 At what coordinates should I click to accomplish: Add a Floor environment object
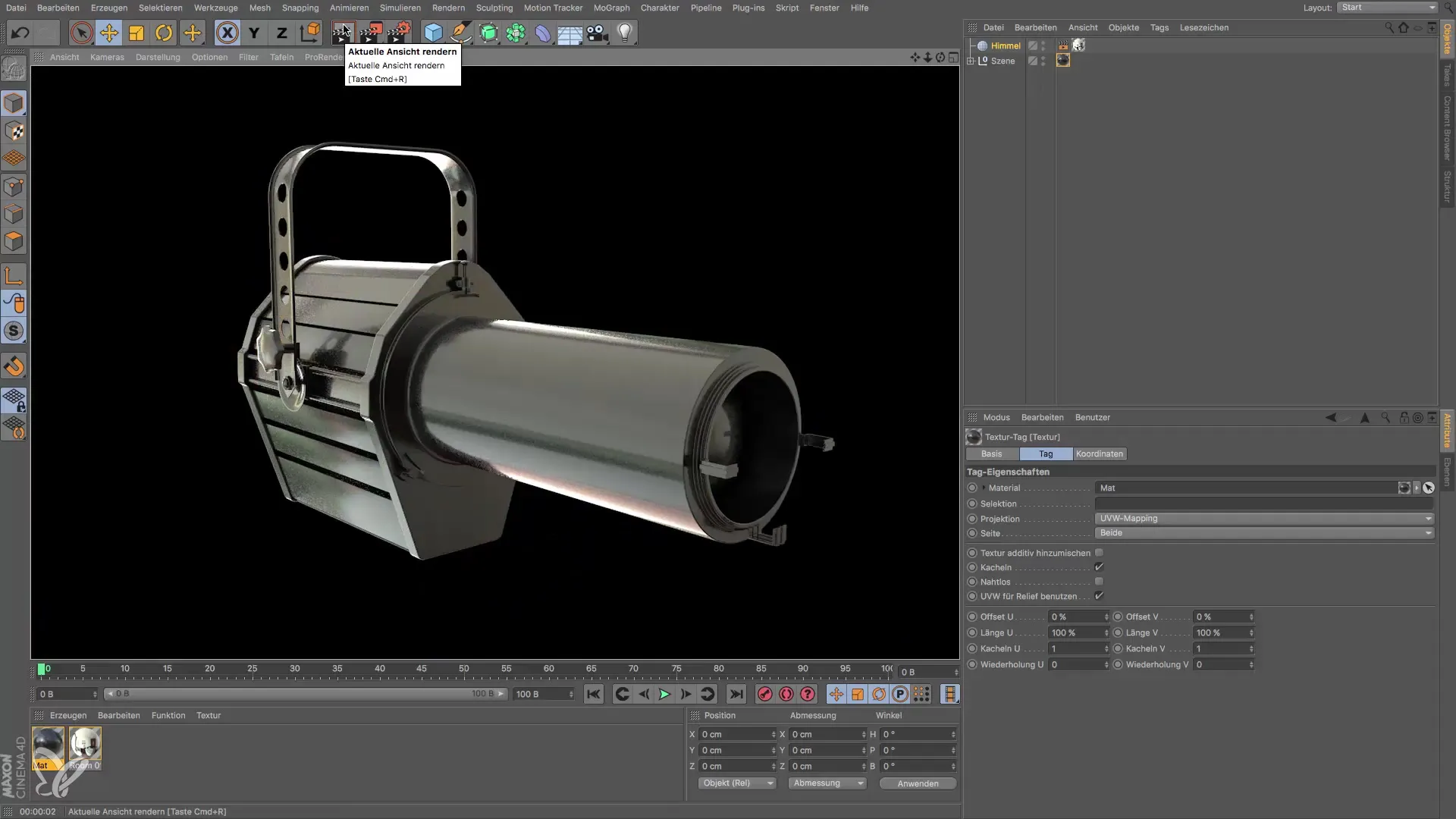pos(570,33)
